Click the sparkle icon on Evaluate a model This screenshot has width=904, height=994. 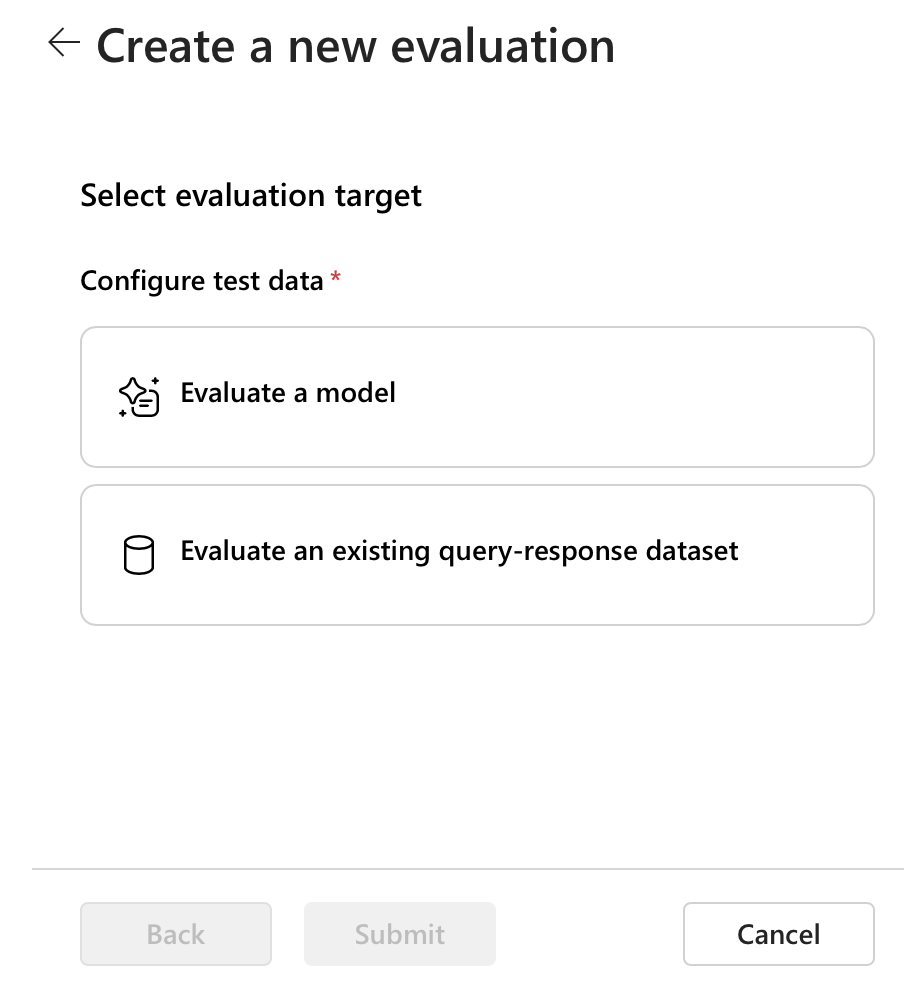click(x=138, y=396)
